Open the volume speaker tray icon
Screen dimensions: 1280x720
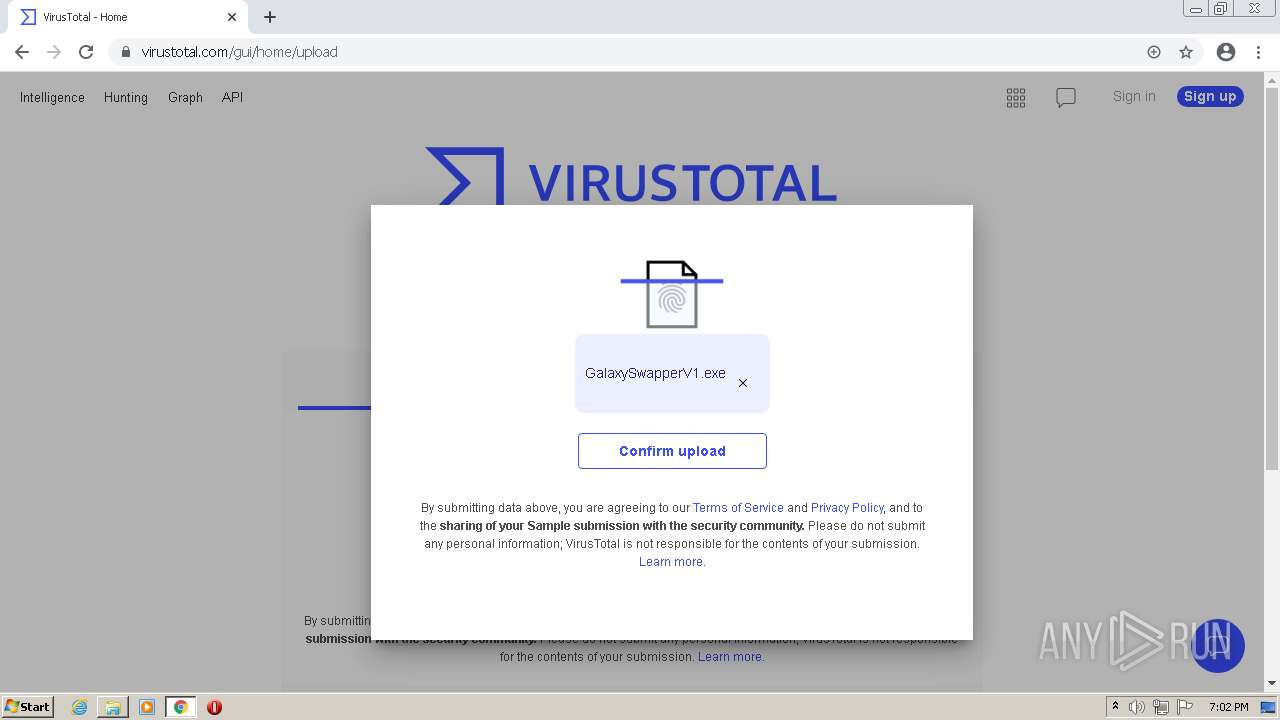coord(1137,707)
